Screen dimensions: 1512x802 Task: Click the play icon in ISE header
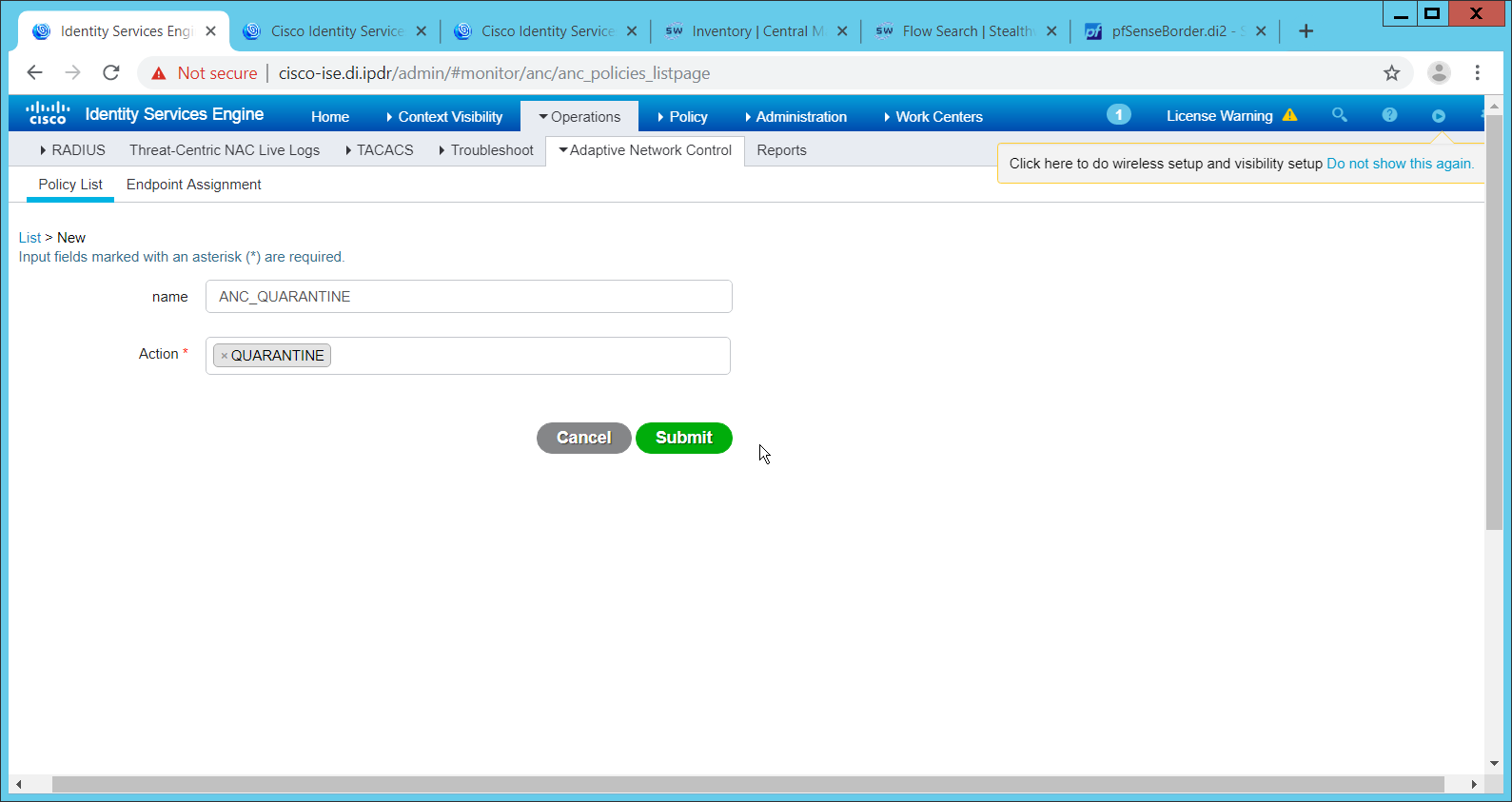(1438, 116)
